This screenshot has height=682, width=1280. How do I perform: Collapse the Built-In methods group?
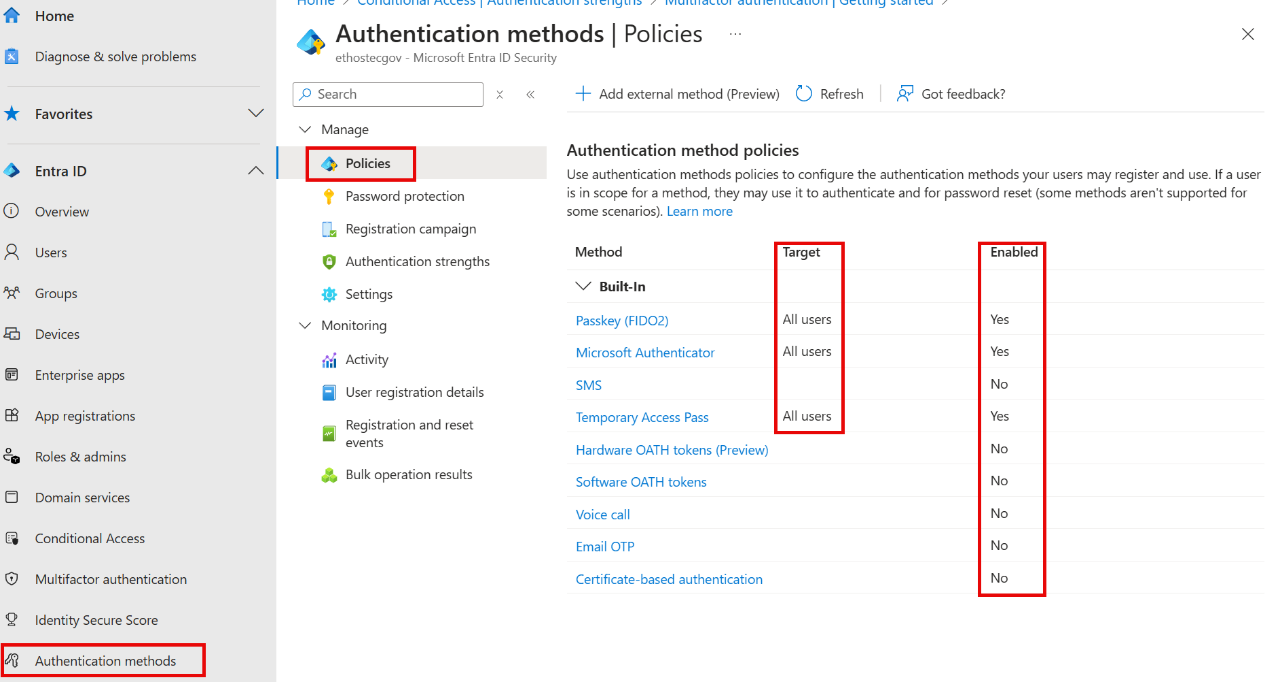click(583, 286)
